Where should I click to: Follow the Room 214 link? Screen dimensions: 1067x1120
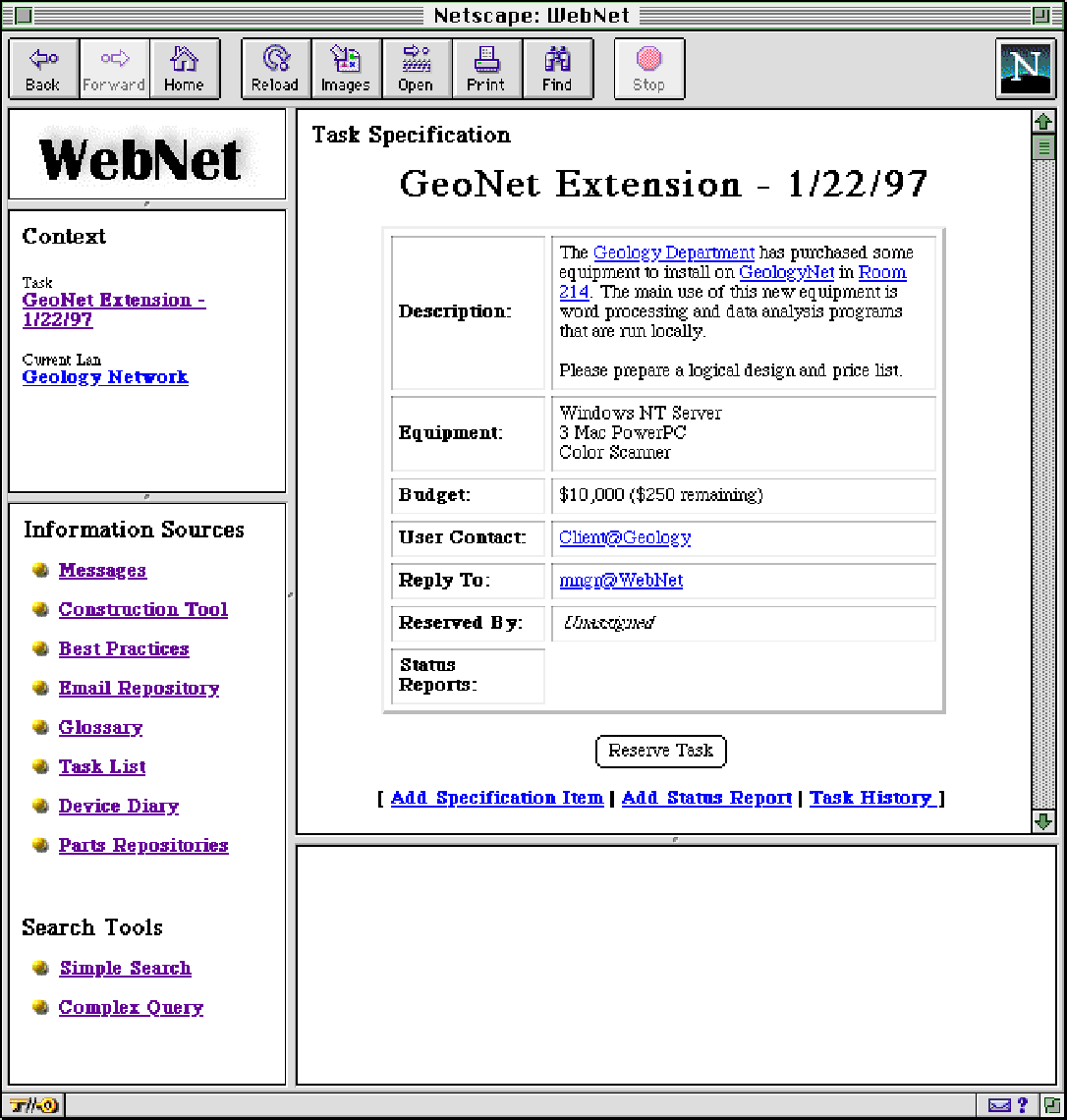click(882, 272)
